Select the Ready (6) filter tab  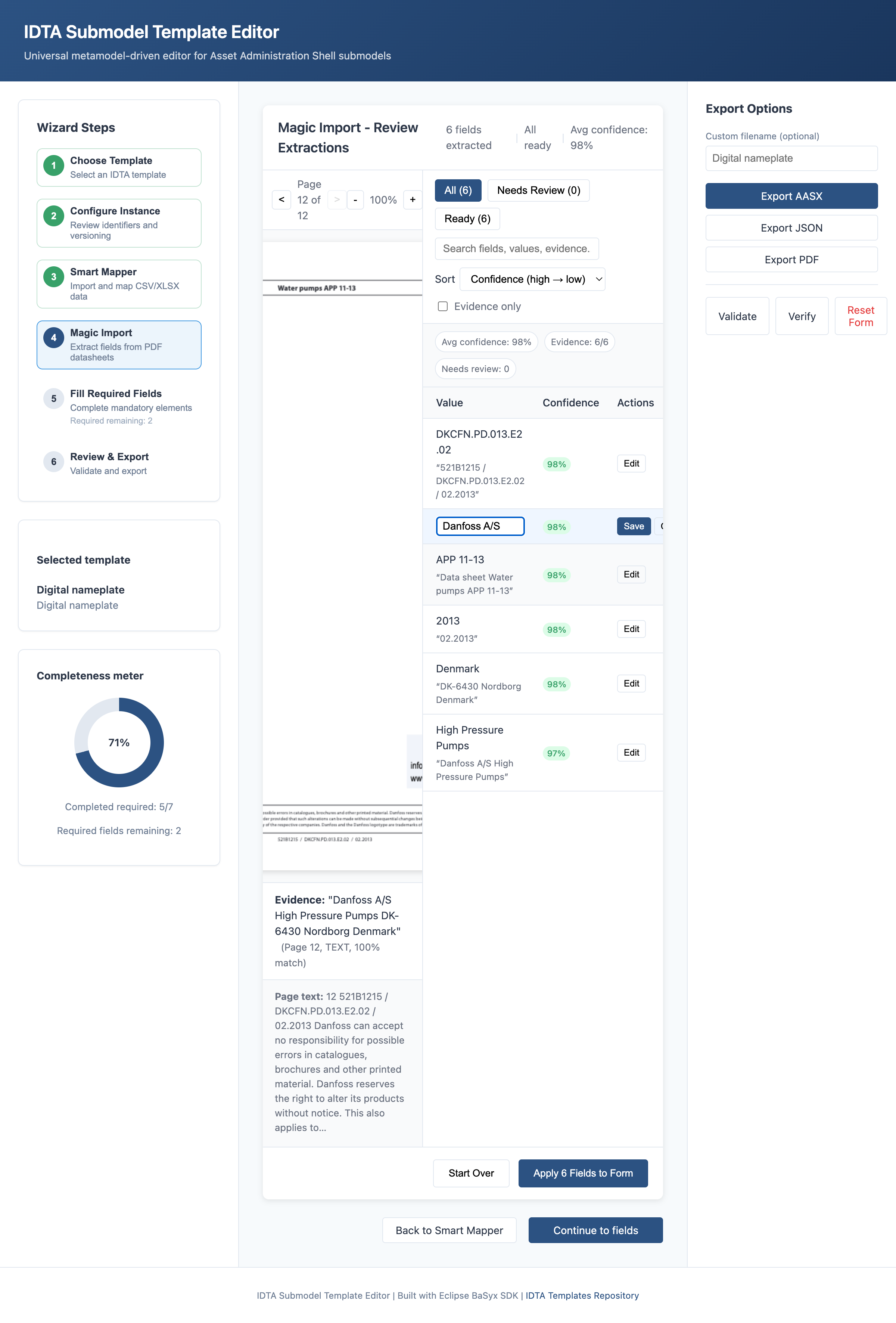point(467,219)
